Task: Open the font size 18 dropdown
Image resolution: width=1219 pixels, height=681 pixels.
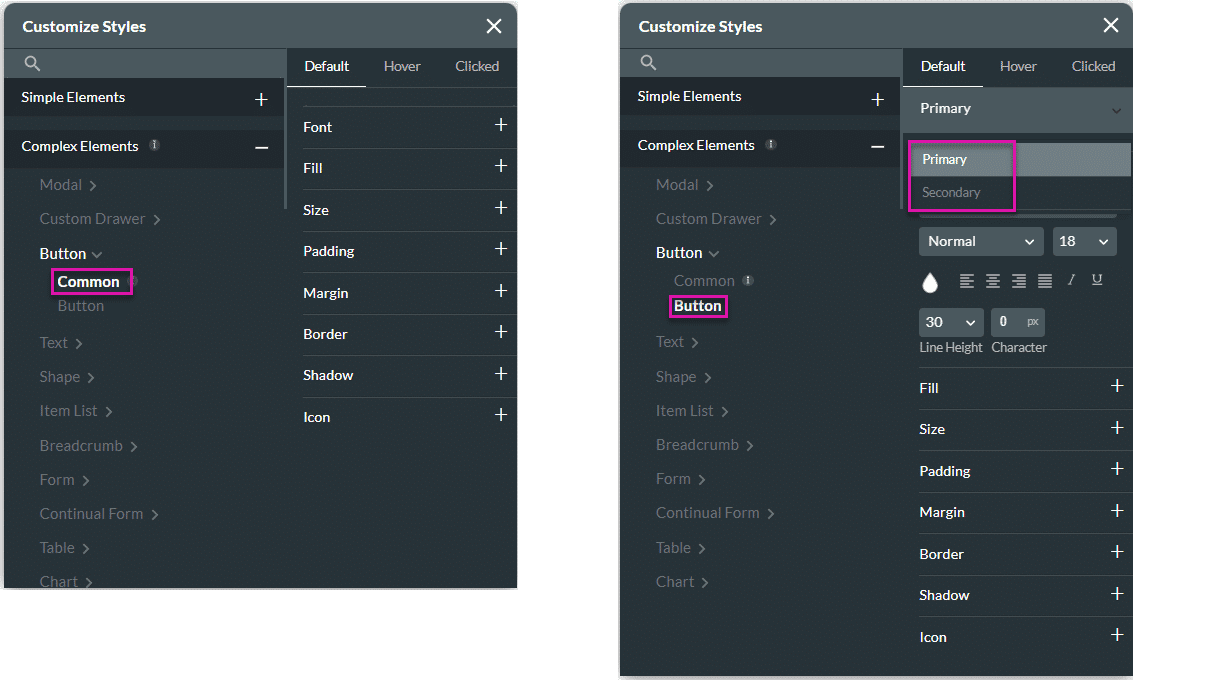Action: tap(1084, 241)
